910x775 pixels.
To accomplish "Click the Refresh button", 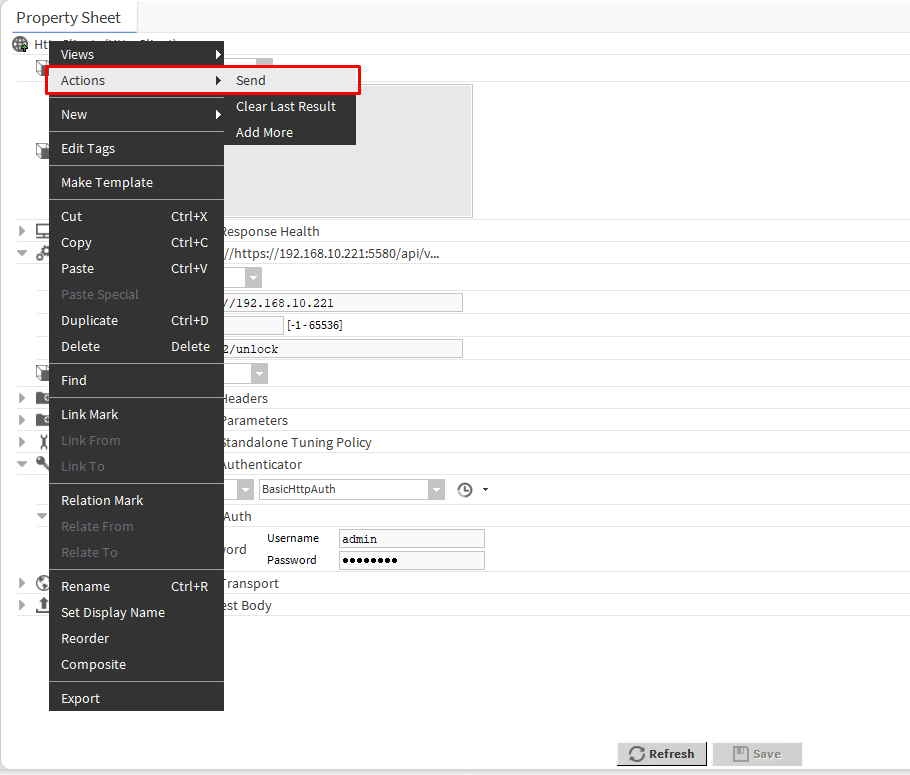I will 662,754.
